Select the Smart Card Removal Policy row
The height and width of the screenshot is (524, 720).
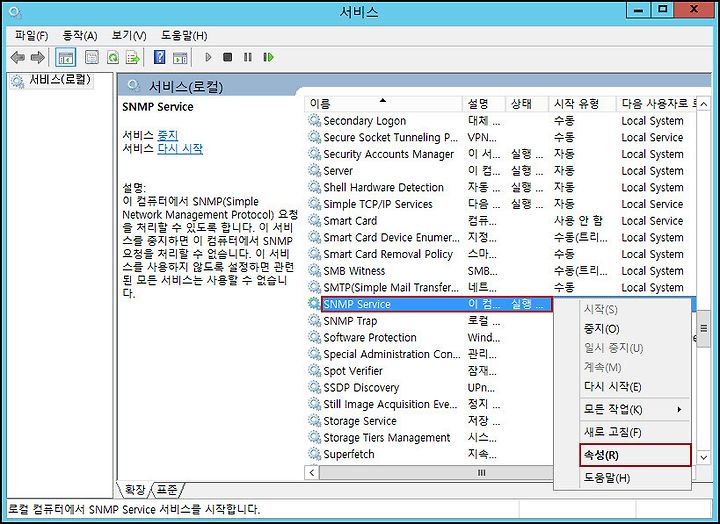click(x=501, y=254)
